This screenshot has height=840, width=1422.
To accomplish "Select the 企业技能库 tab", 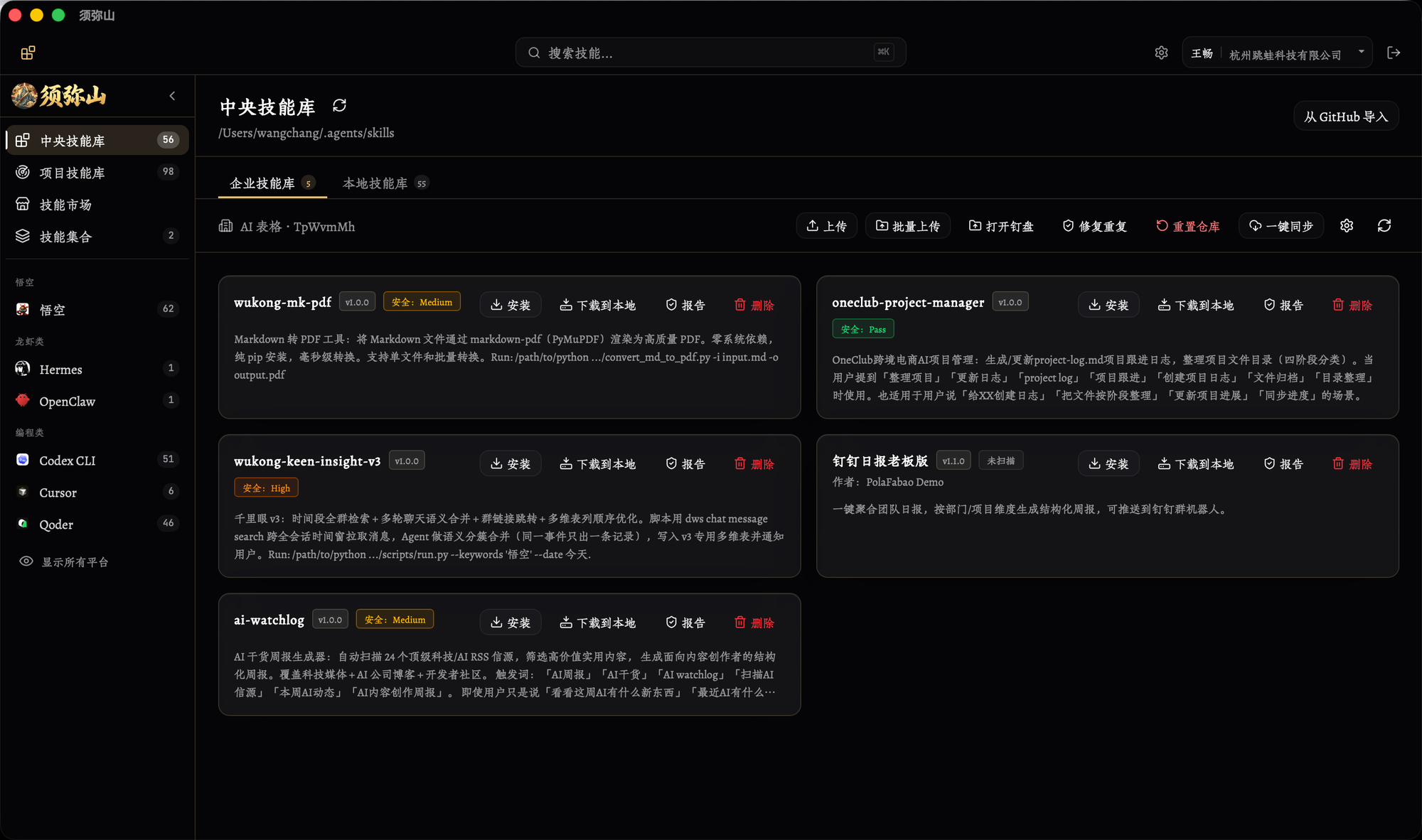I will coord(272,183).
